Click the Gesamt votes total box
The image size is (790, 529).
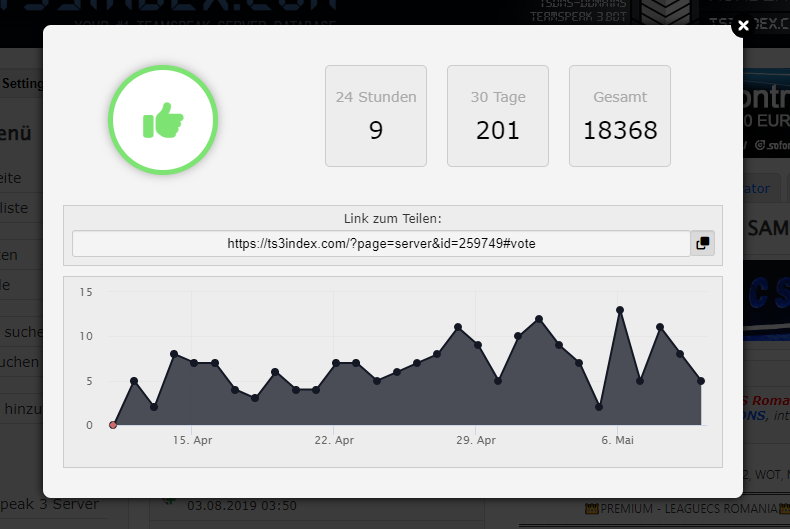tap(620, 116)
